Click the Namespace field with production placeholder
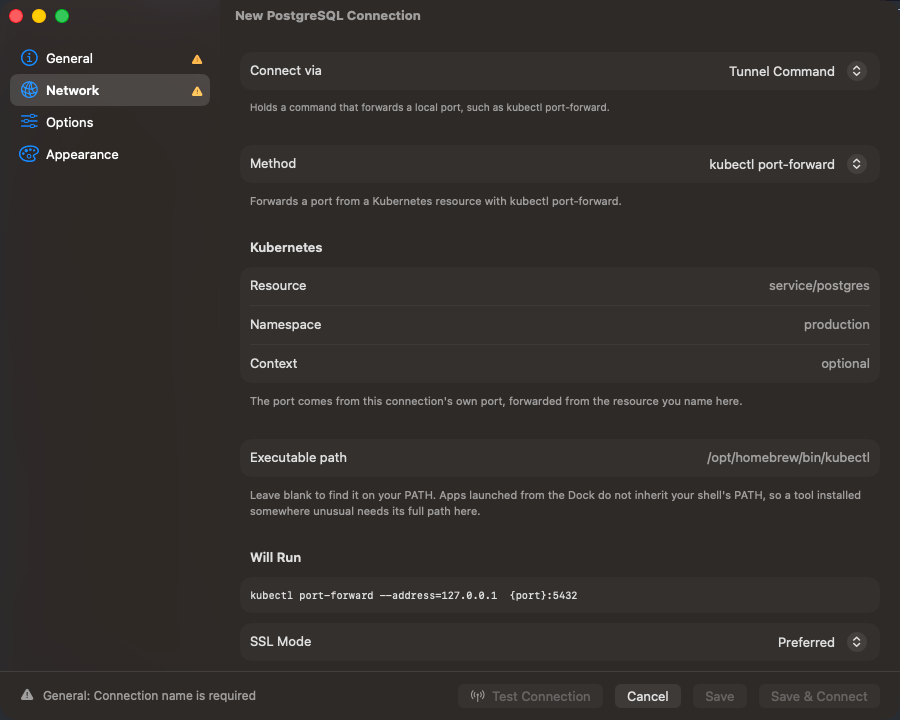The height and width of the screenshot is (720, 900). pos(560,325)
